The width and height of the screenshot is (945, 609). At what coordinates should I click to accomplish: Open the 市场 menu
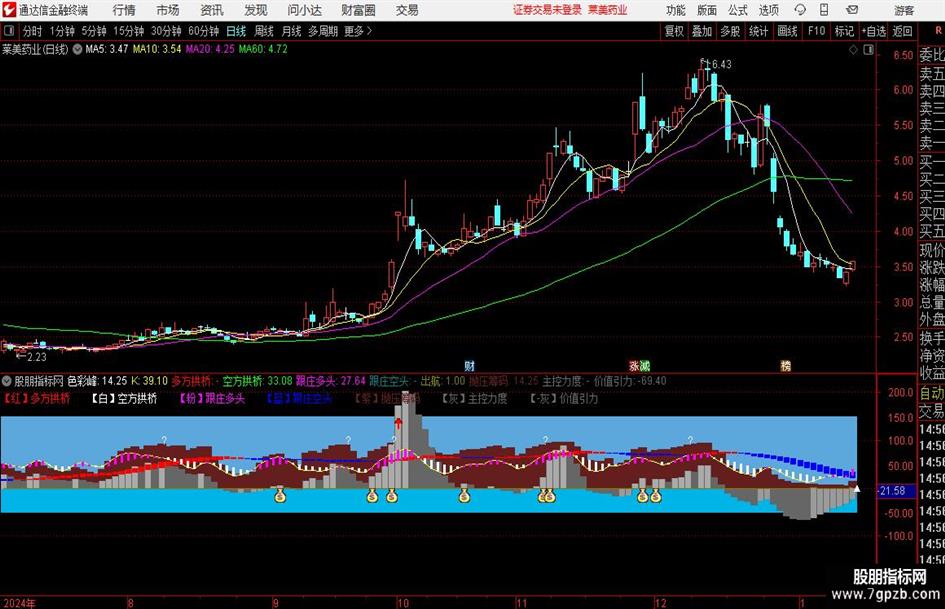(x=168, y=10)
